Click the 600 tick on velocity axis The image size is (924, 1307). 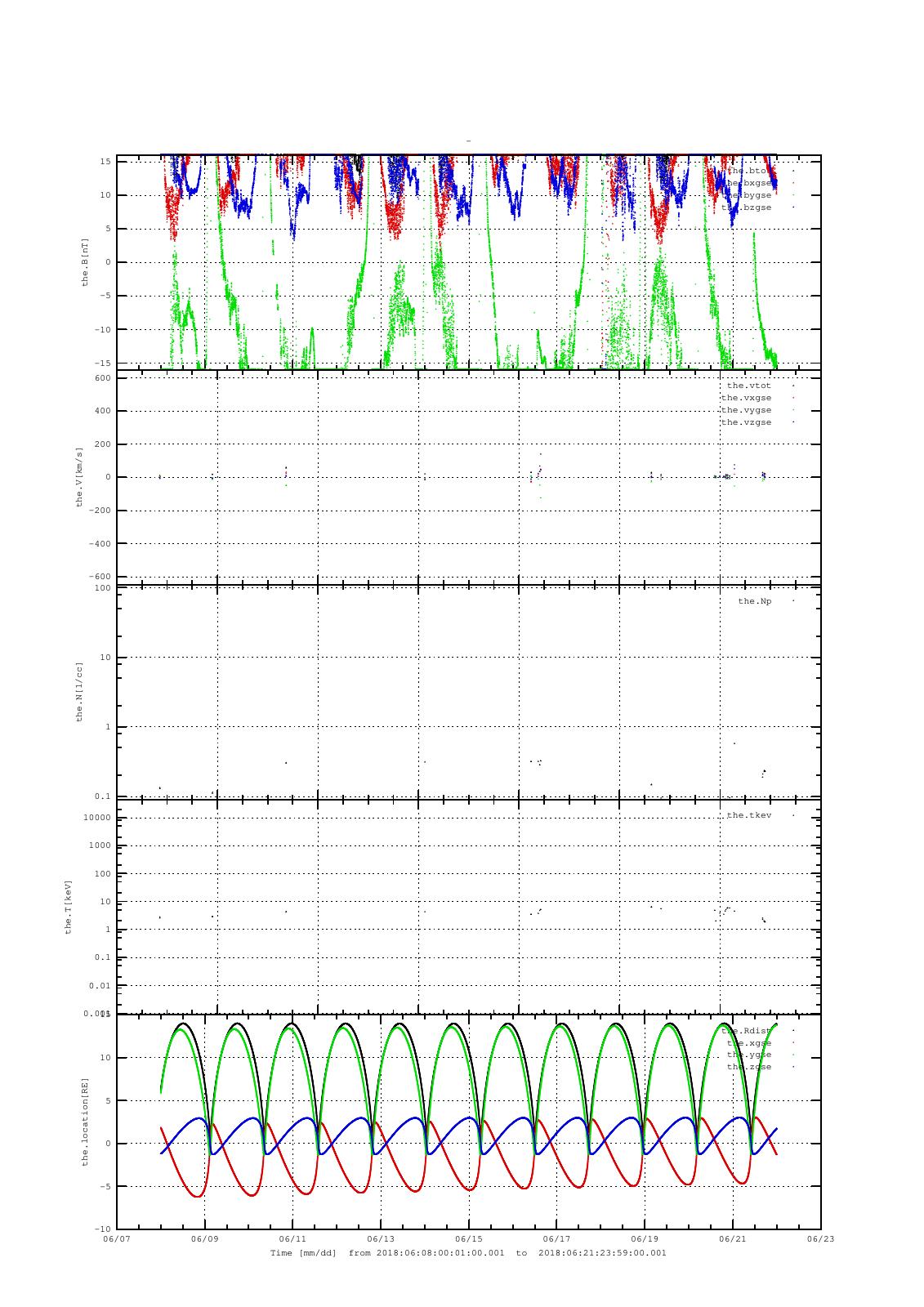coord(101,377)
